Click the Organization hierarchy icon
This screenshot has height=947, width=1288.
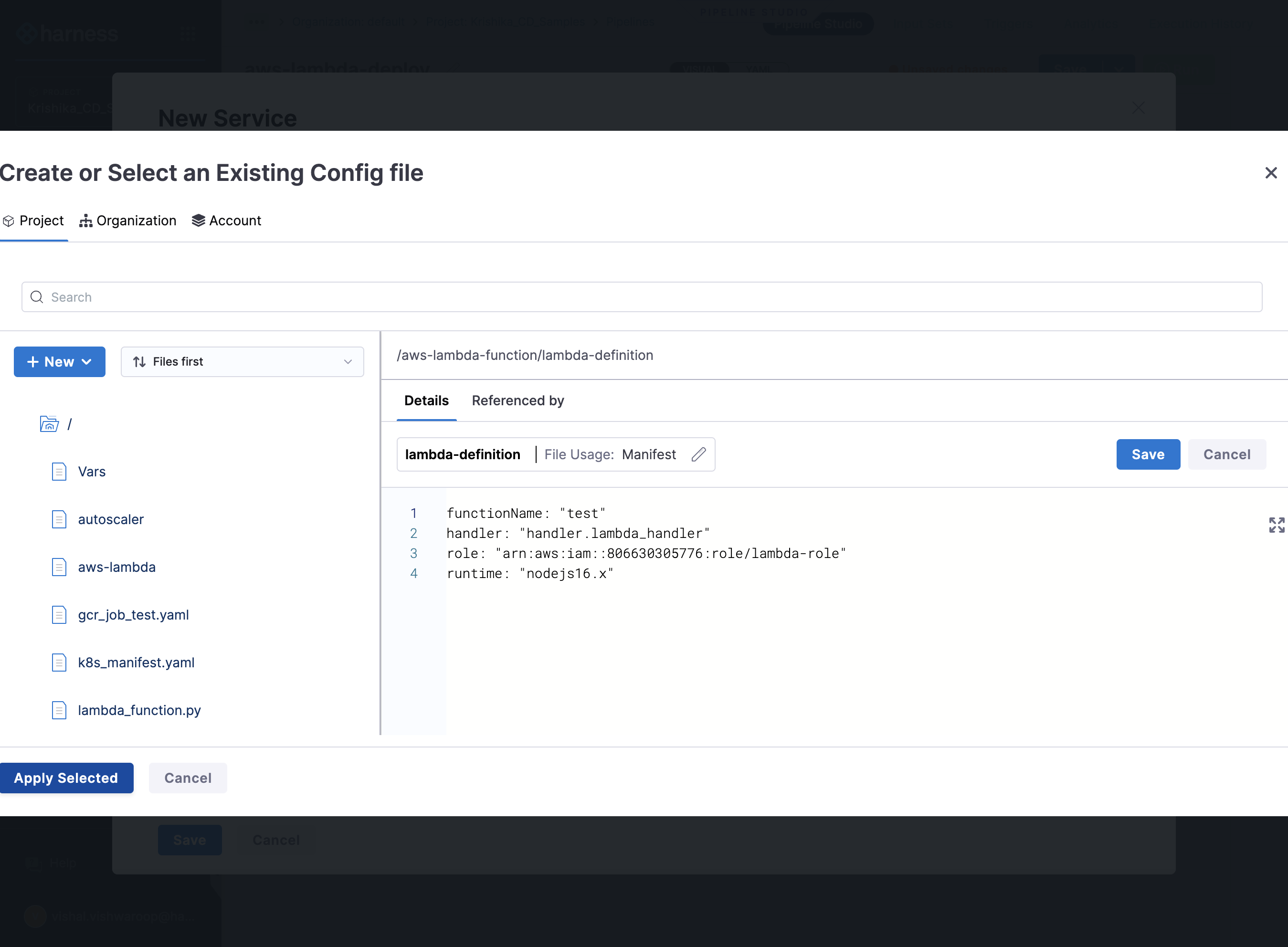86,221
